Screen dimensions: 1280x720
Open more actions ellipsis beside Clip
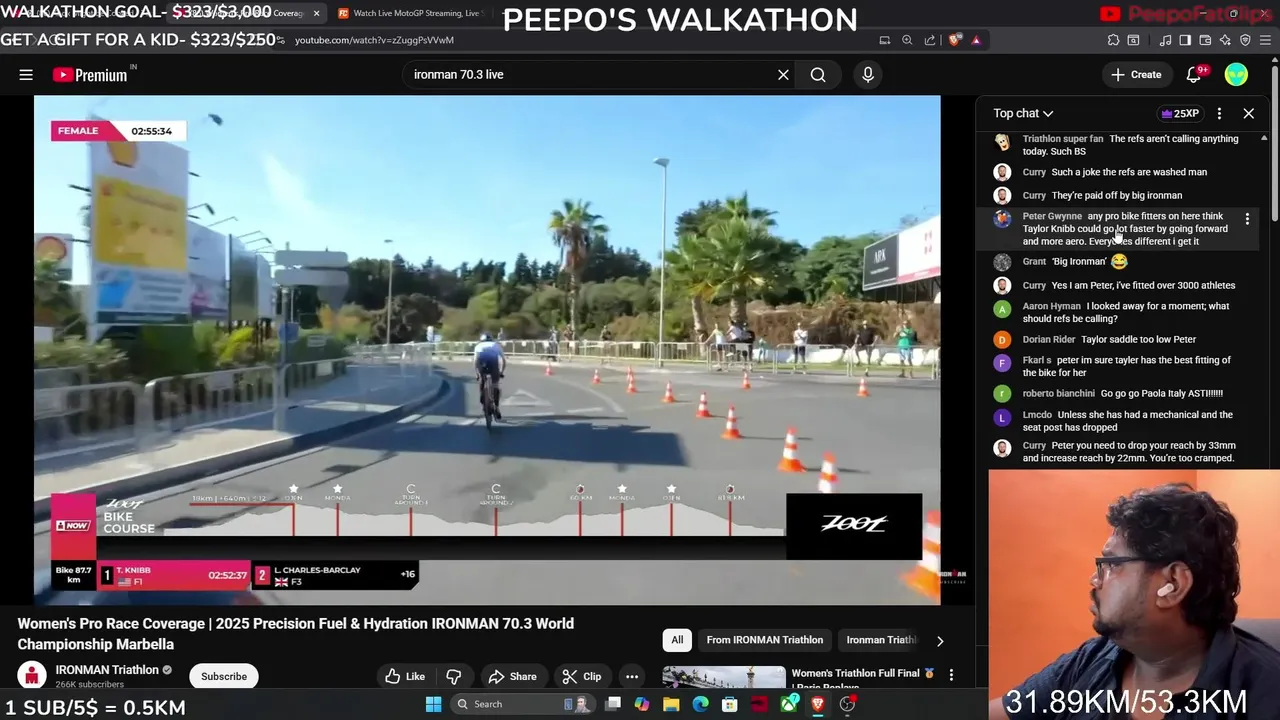tap(631, 676)
